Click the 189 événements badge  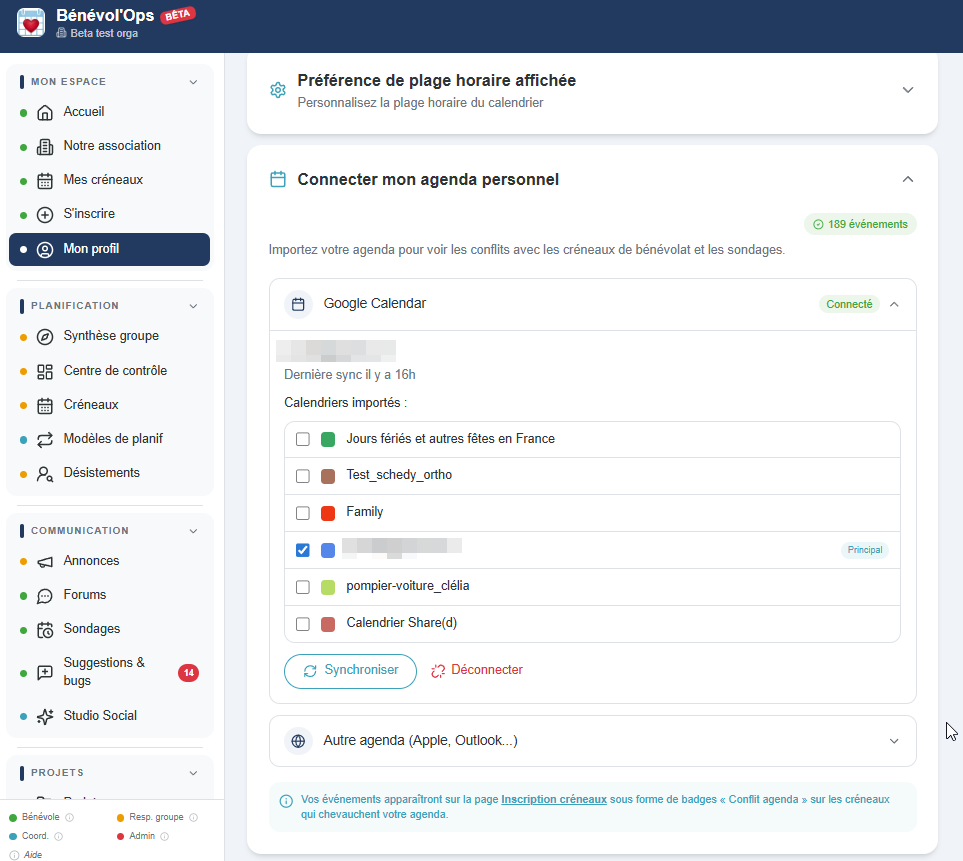860,224
